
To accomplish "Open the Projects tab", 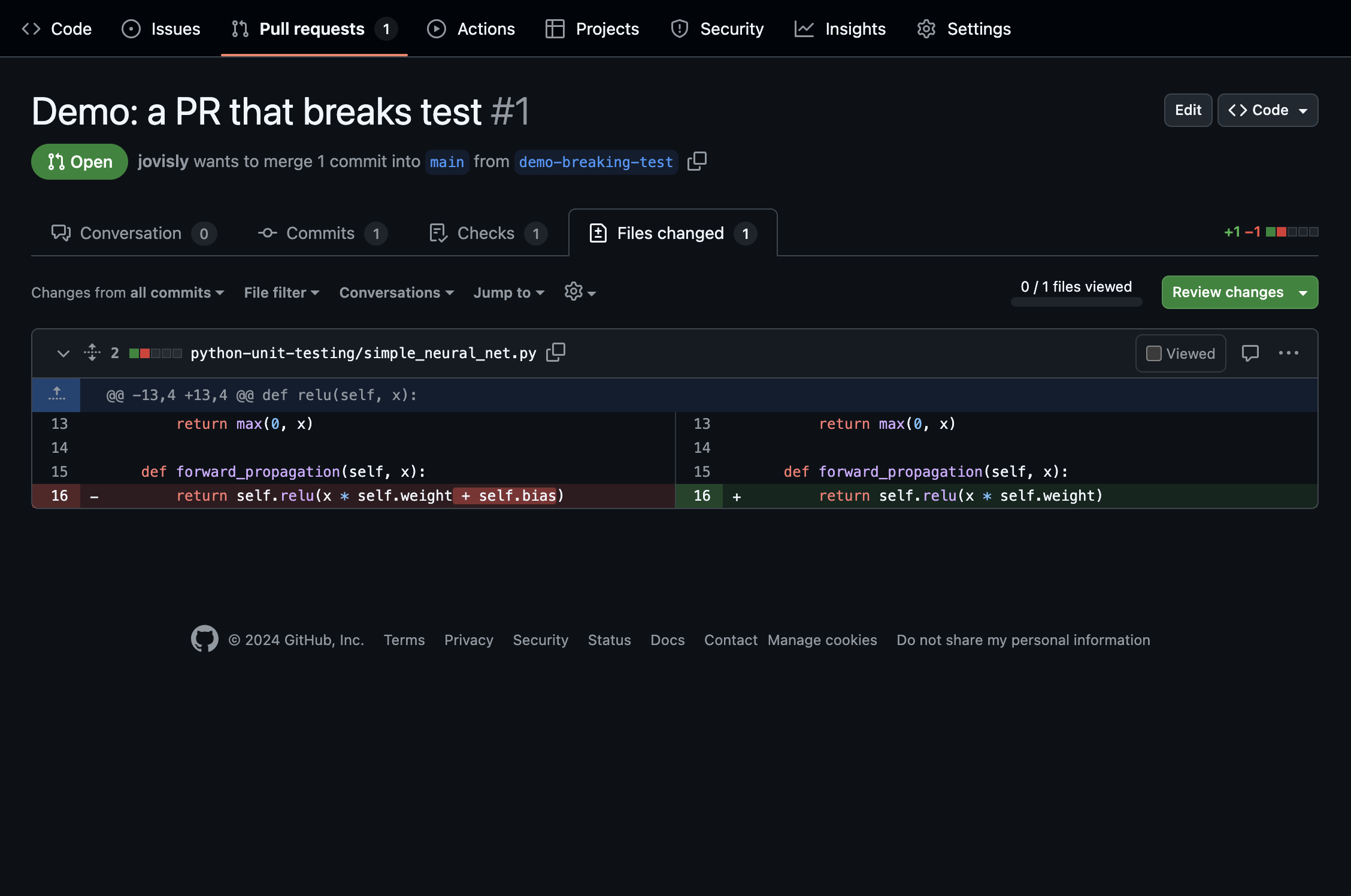I will click(592, 29).
